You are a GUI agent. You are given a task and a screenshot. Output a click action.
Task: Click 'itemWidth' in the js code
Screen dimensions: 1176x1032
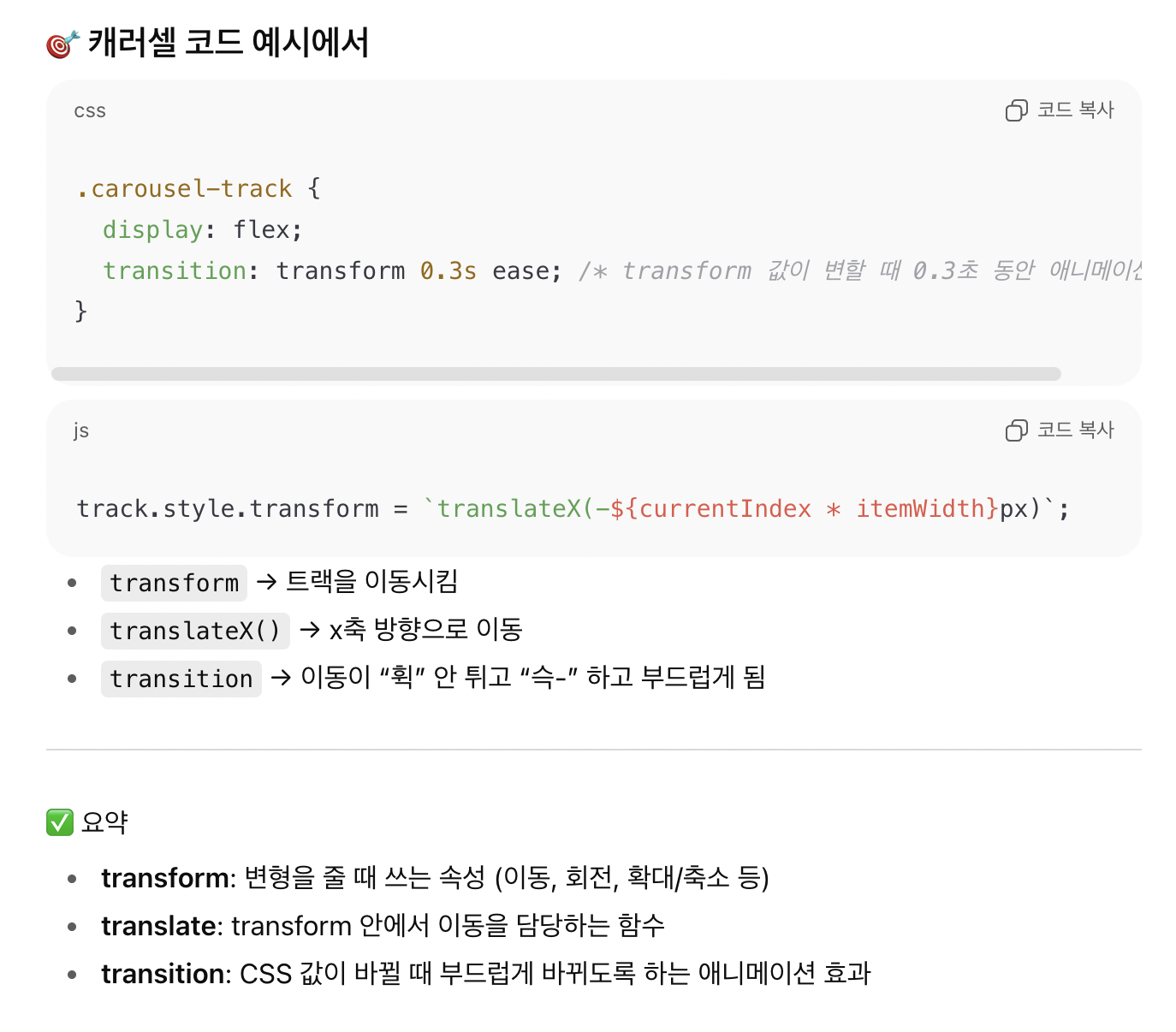click(x=921, y=508)
